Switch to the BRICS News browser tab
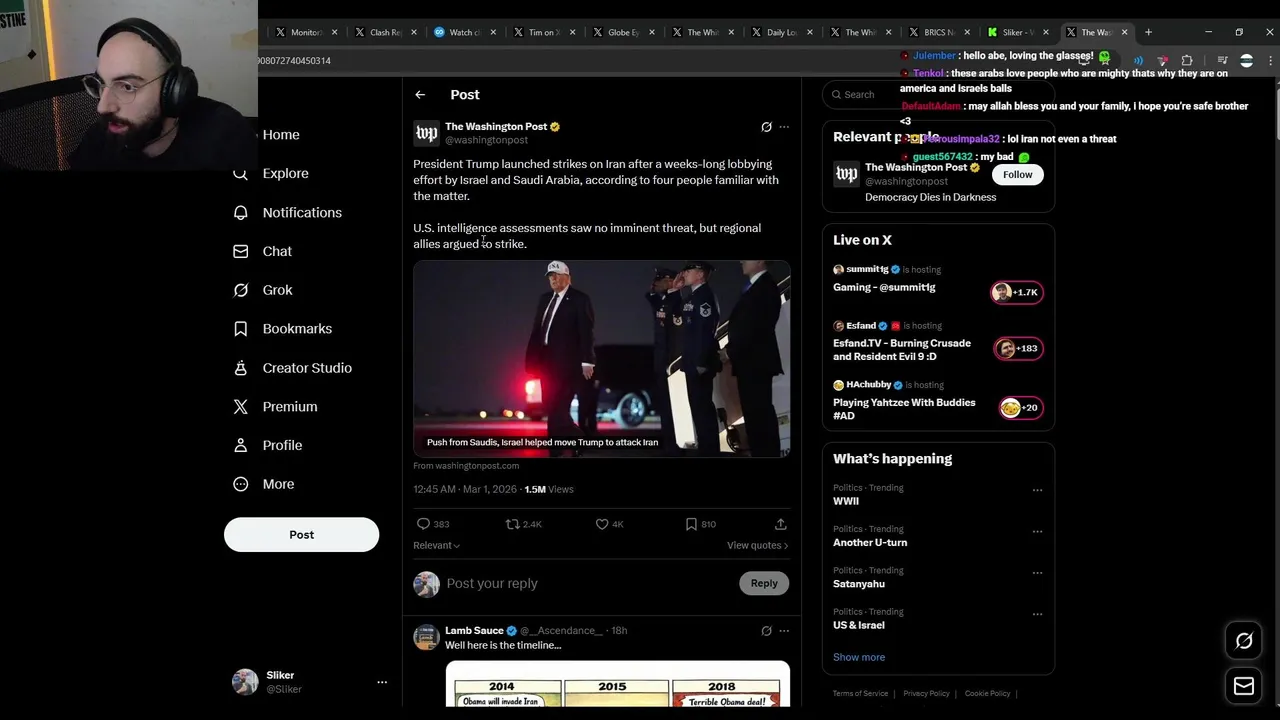This screenshot has width=1280, height=720. pyautogui.click(x=939, y=32)
